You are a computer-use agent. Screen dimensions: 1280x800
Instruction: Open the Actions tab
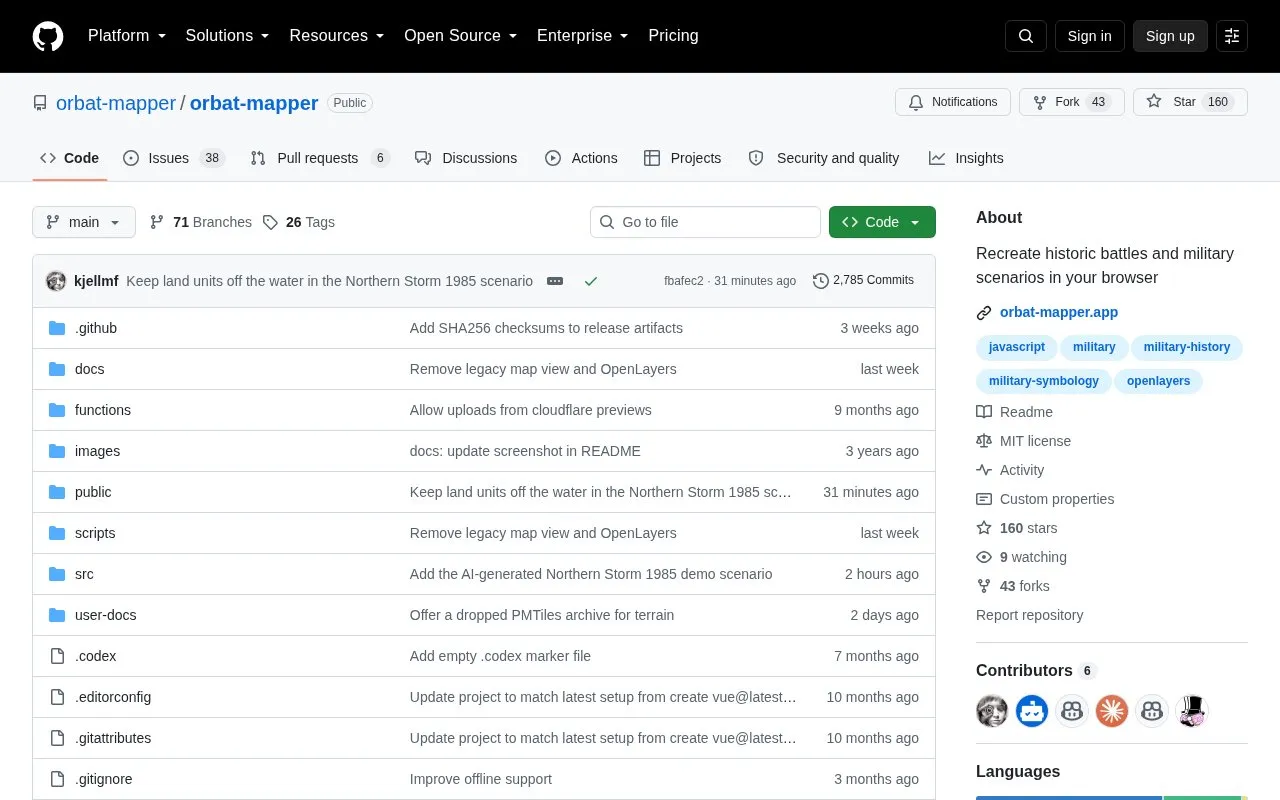[x=581, y=158]
